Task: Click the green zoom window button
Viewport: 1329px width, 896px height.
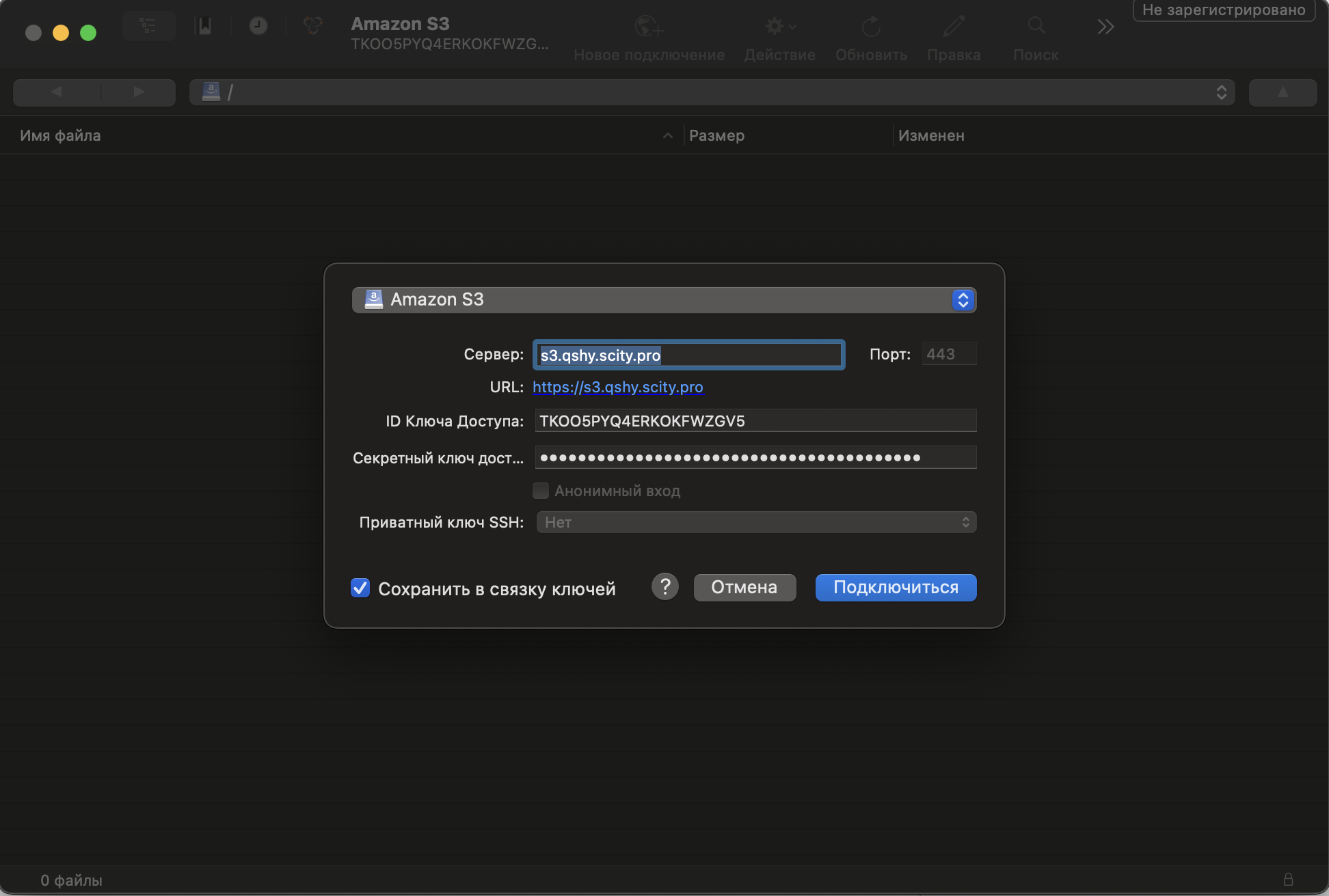Action: click(x=88, y=33)
